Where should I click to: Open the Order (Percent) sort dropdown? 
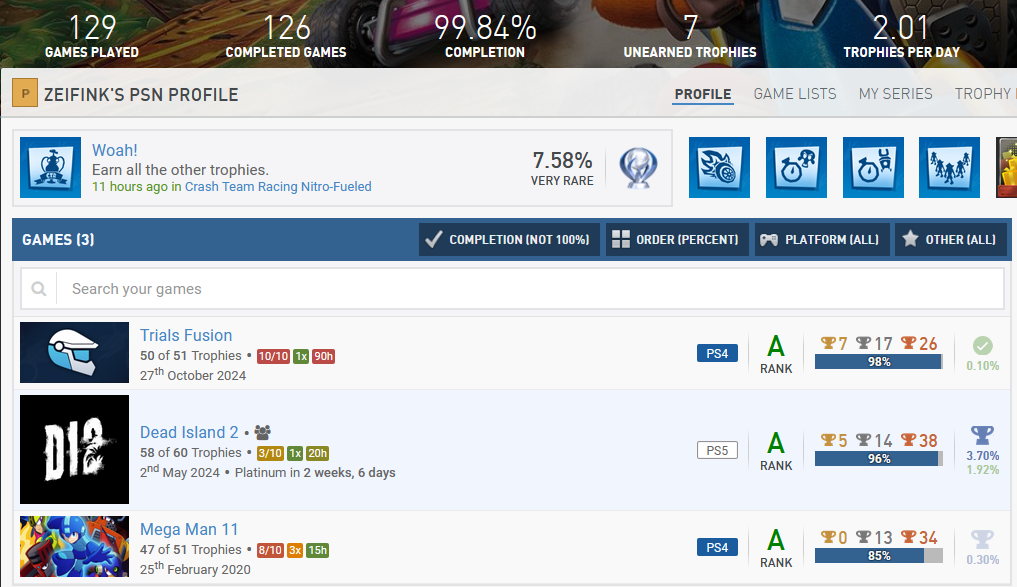click(677, 239)
